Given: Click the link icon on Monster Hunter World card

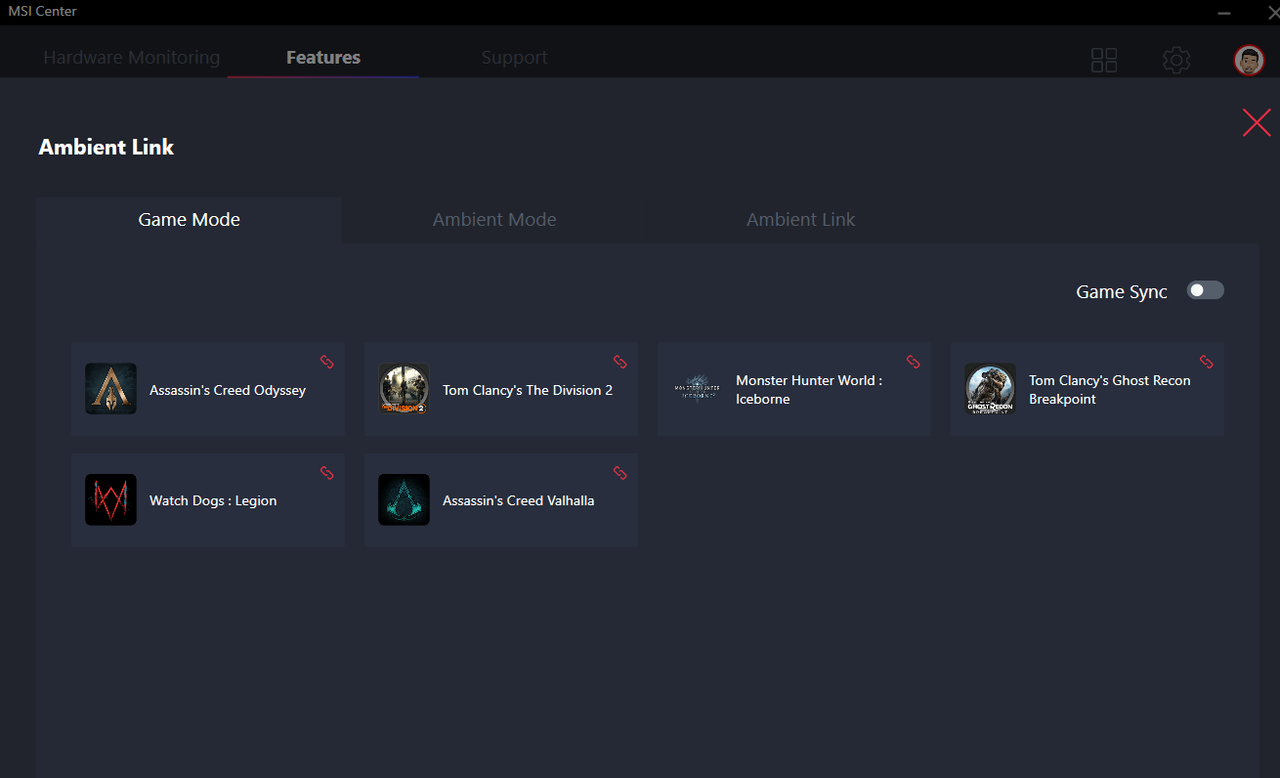Looking at the screenshot, I should coord(913,362).
